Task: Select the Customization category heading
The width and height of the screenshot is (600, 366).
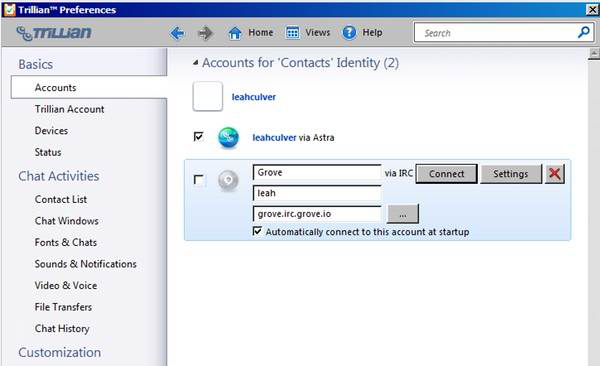Action: tap(60, 352)
